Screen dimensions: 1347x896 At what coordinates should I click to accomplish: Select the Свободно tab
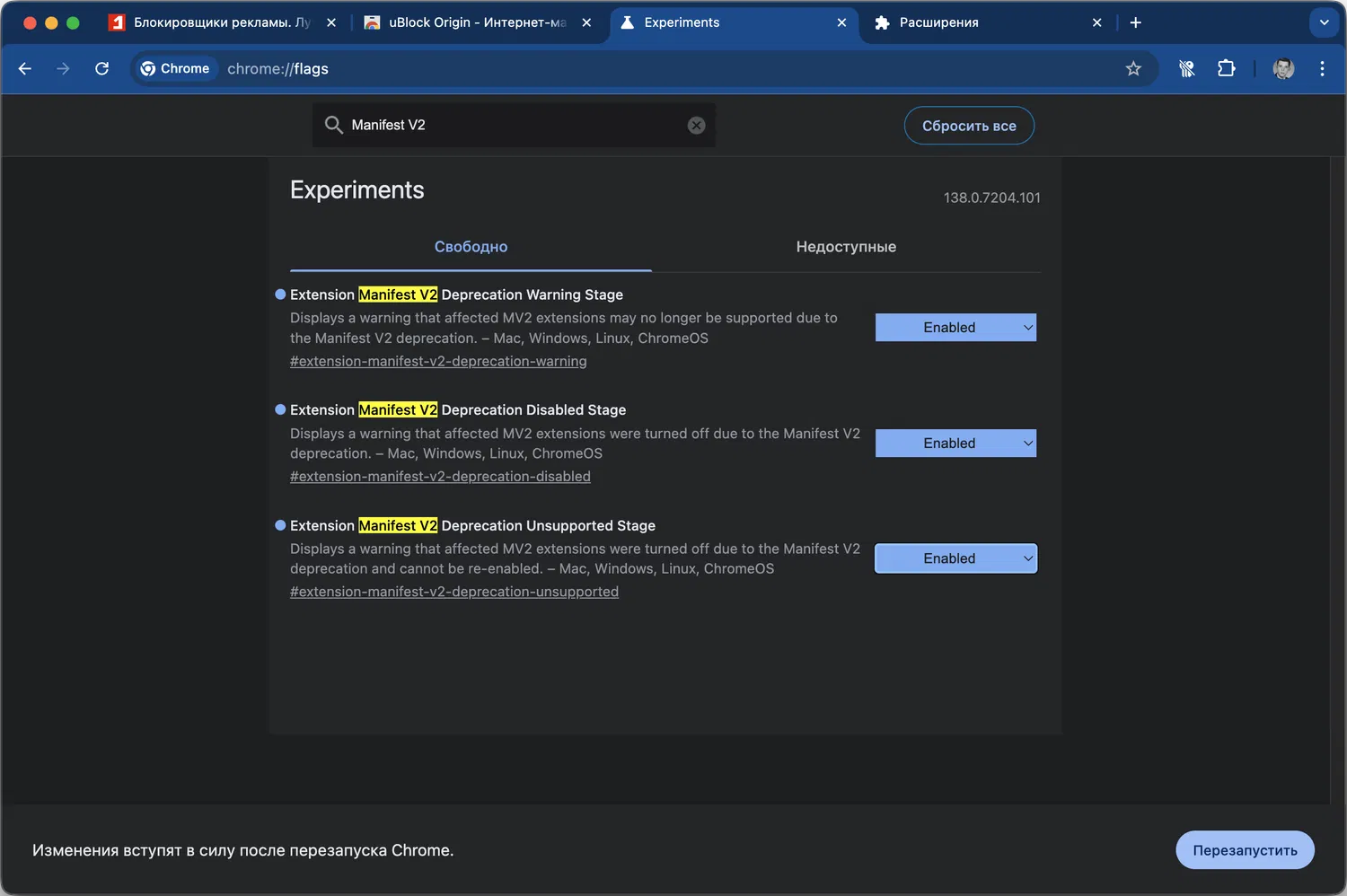(x=471, y=247)
